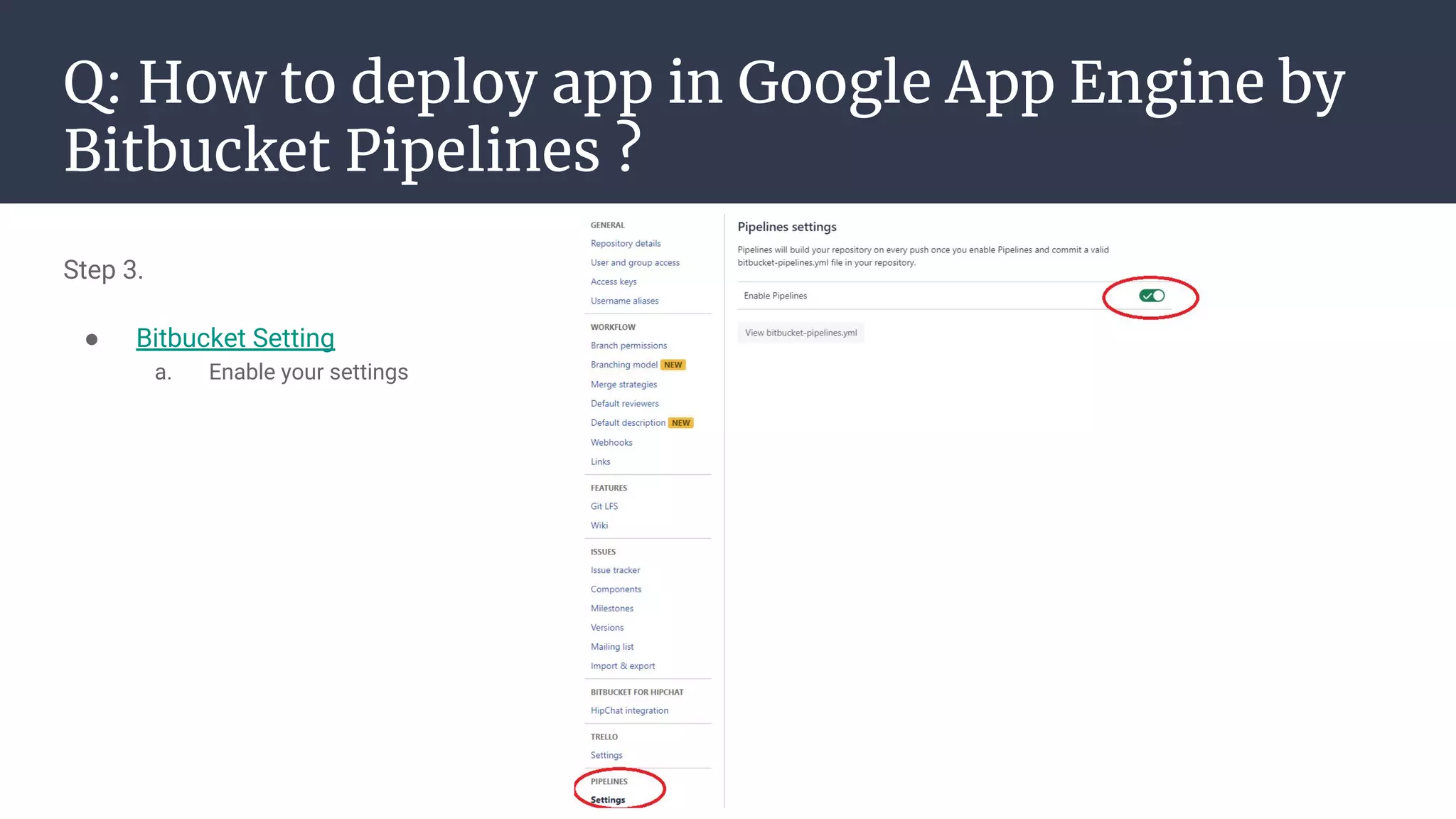Open Repository details in sidebar
The image size is (1456, 819).
(x=626, y=243)
